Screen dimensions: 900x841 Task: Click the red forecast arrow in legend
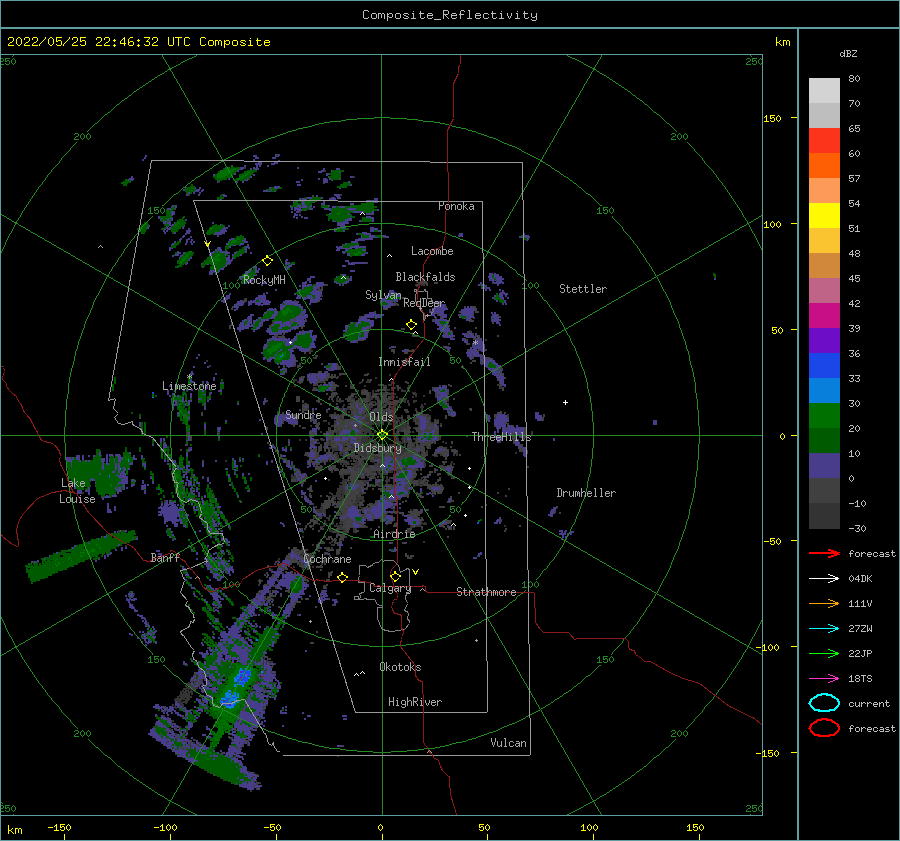pyautogui.click(x=824, y=553)
